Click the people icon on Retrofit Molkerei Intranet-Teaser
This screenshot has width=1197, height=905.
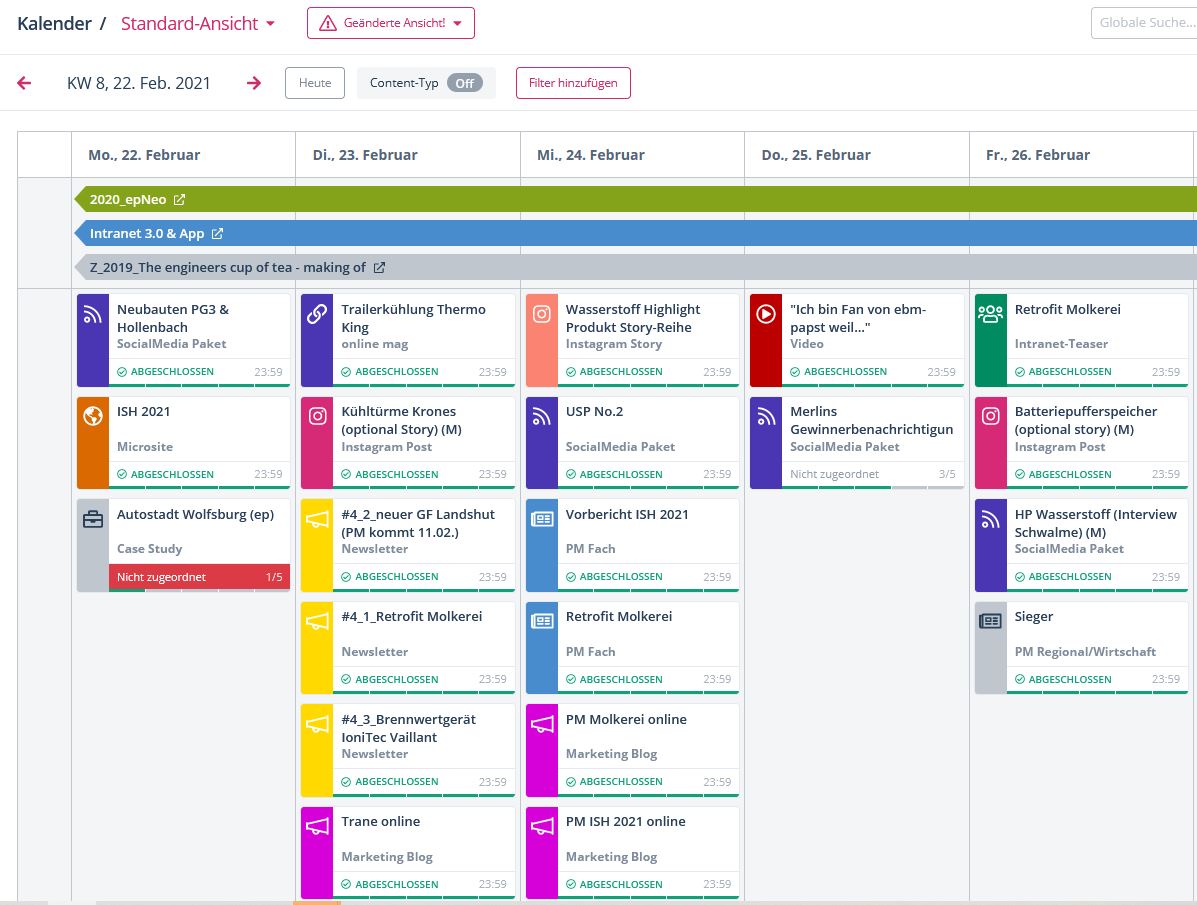coord(990,315)
